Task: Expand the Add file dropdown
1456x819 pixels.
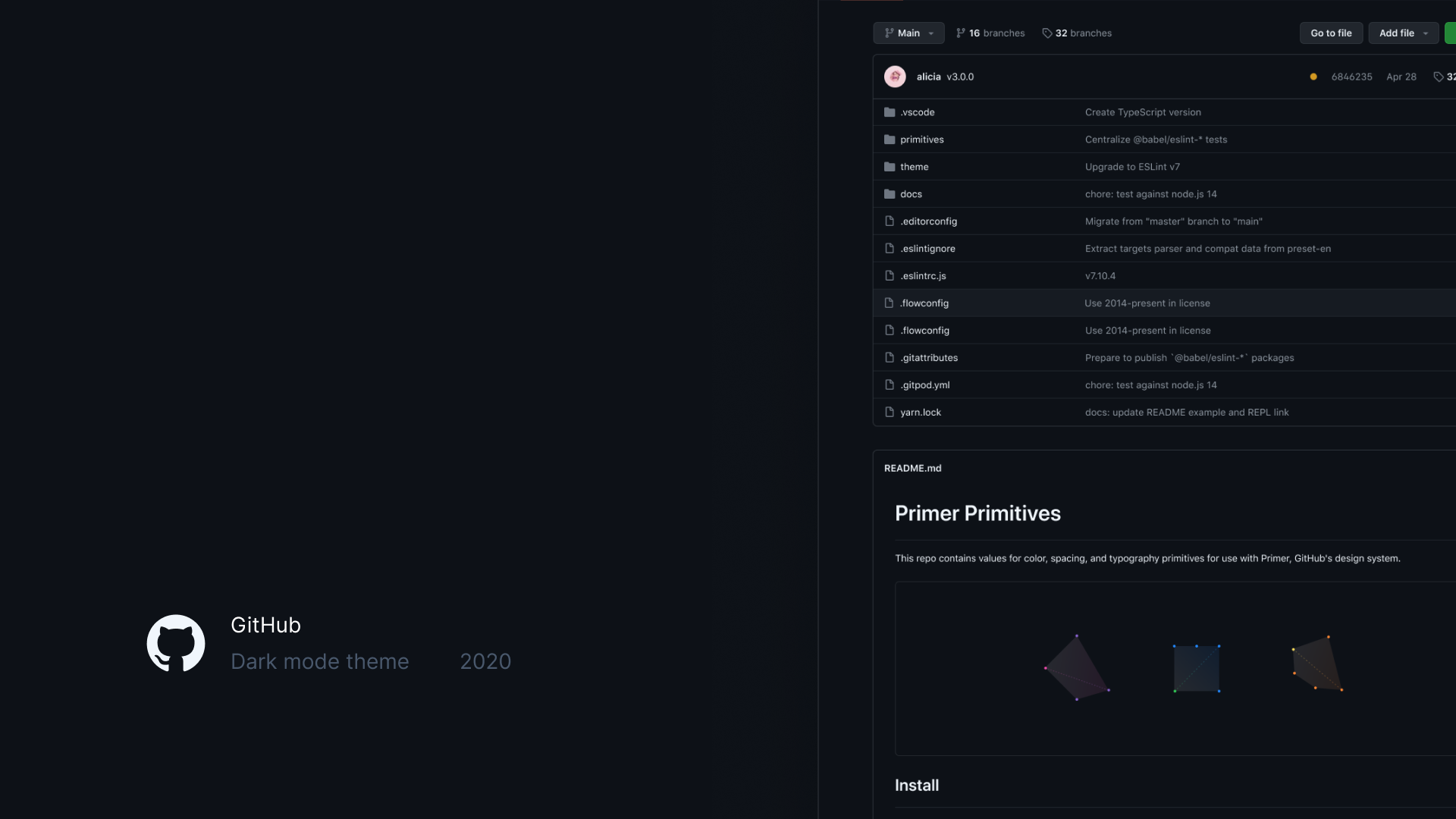Action: pos(1403,33)
